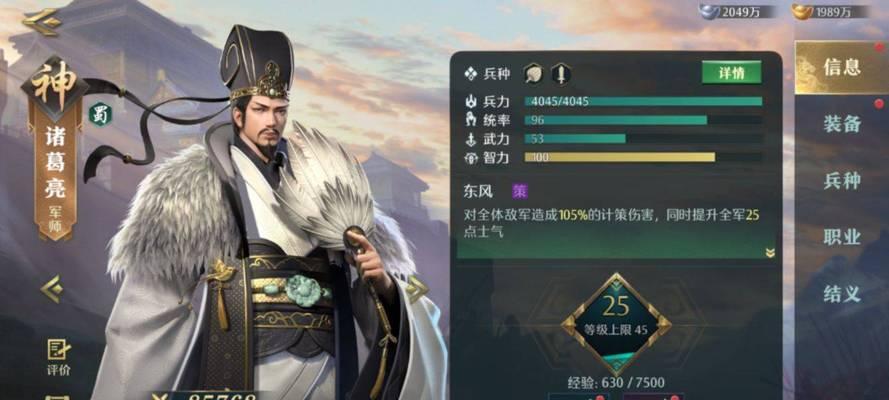This screenshot has height=400, width=889.
Task: Tap the 神 rank banner for 诸葛亮
Action: [54, 149]
